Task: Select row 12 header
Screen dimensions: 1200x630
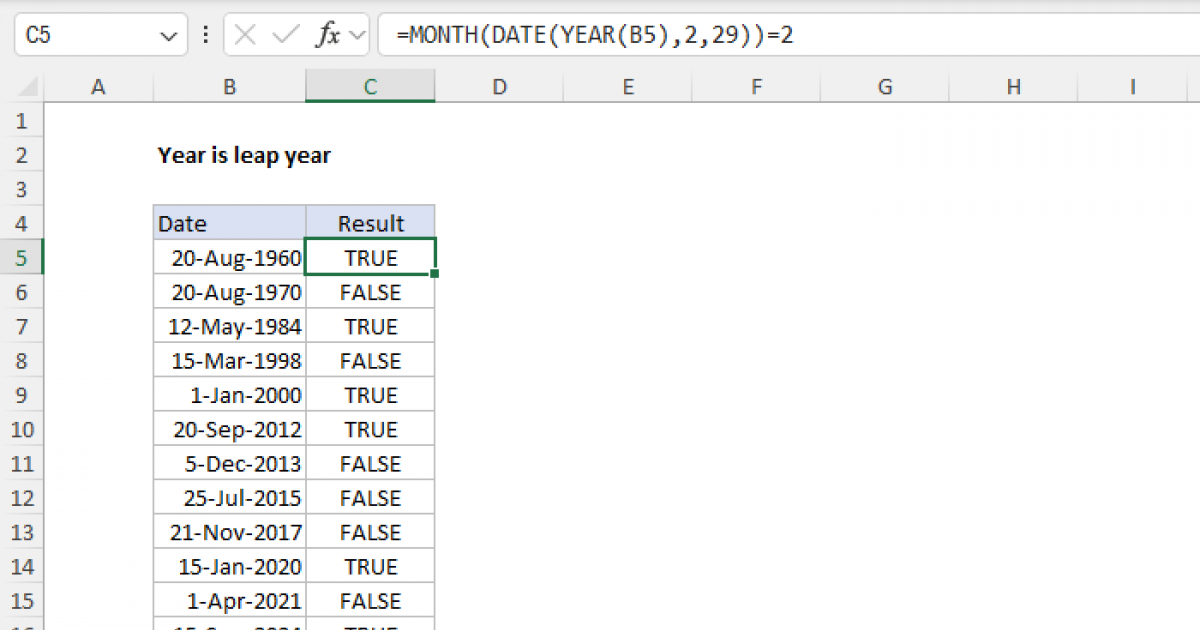Action: [22, 498]
